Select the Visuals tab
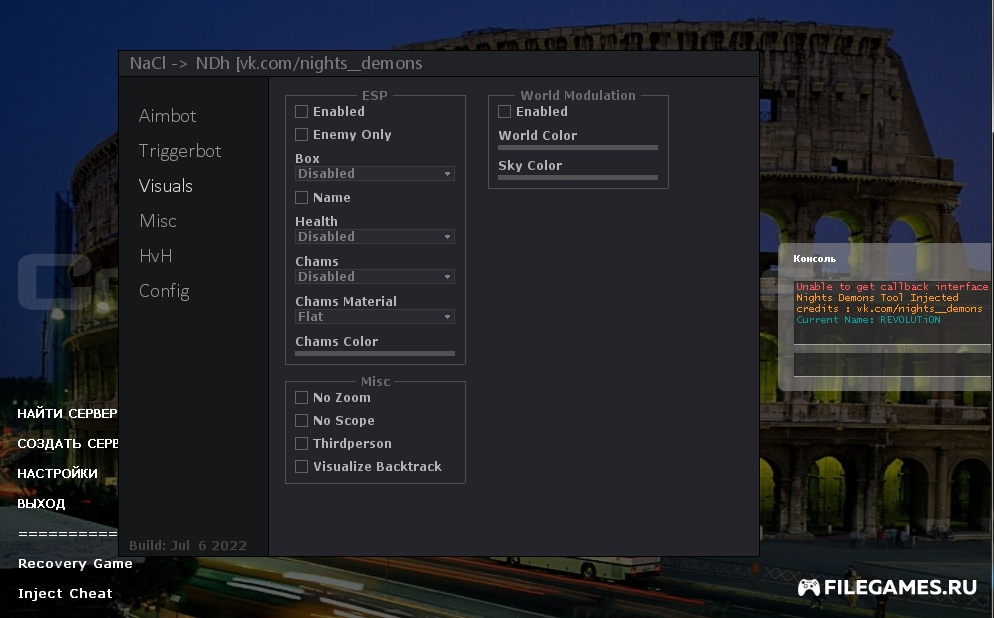Image resolution: width=994 pixels, height=618 pixels. pos(165,186)
